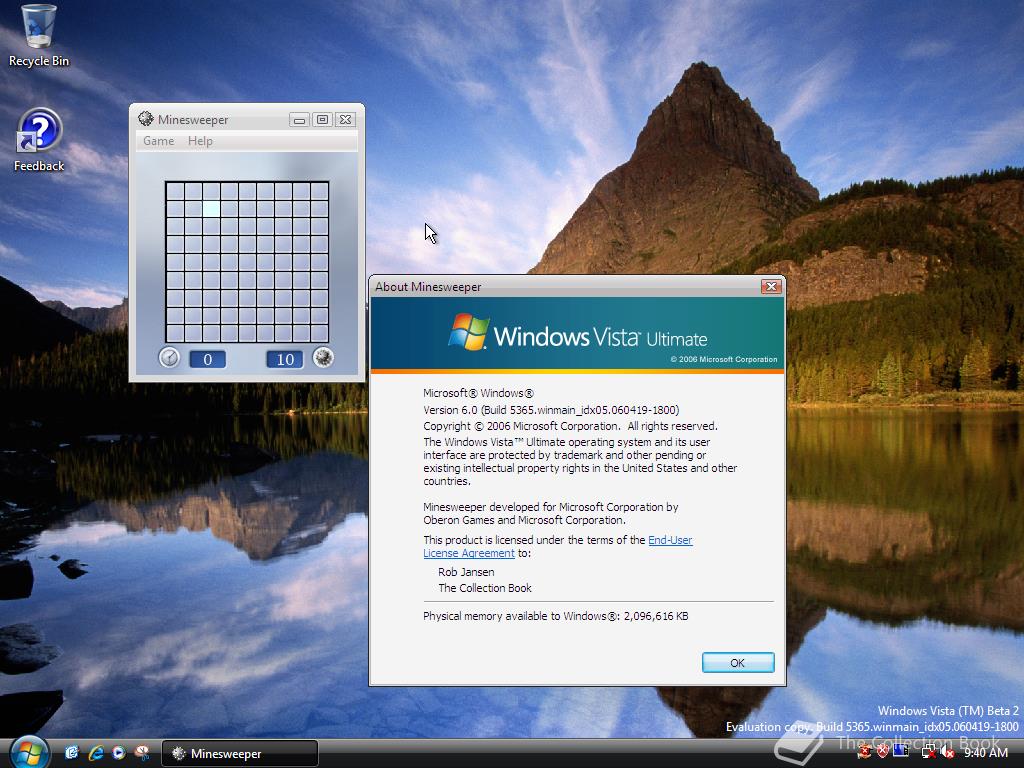Viewport: 1024px width, 768px height.
Task: Close the About Minesweeper dialog
Action: tap(771, 287)
